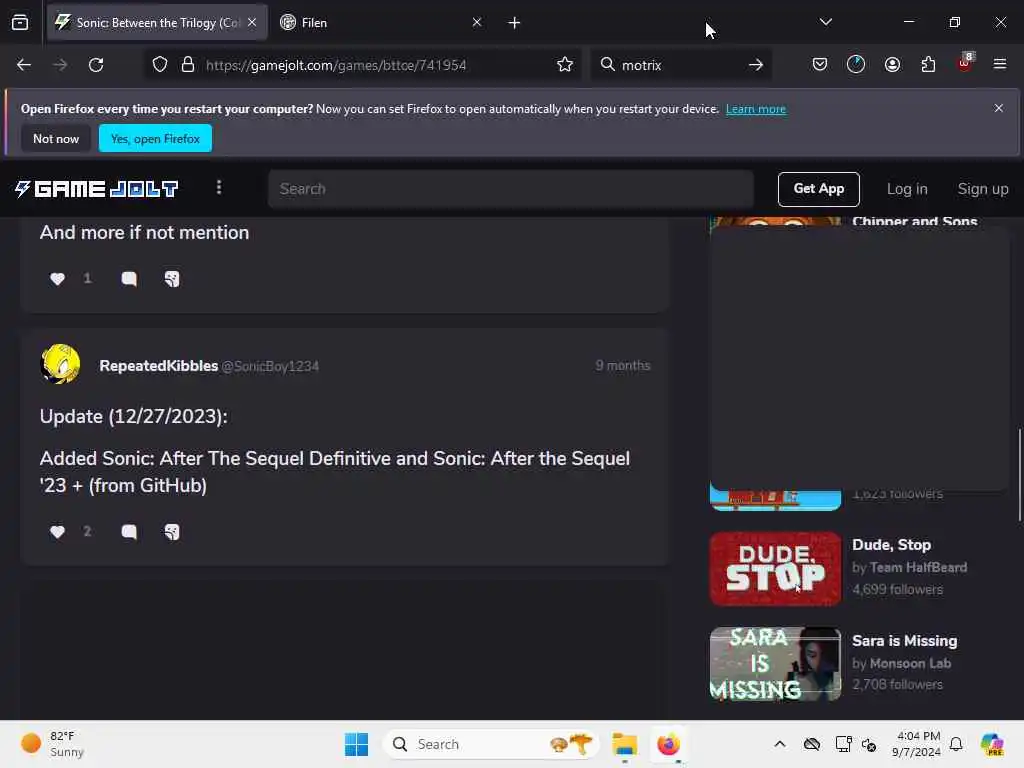Image resolution: width=1024 pixels, height=768 pixels.
Task: Close the Sonic: Between the Trilogy tab
Action: coord(252,22)
